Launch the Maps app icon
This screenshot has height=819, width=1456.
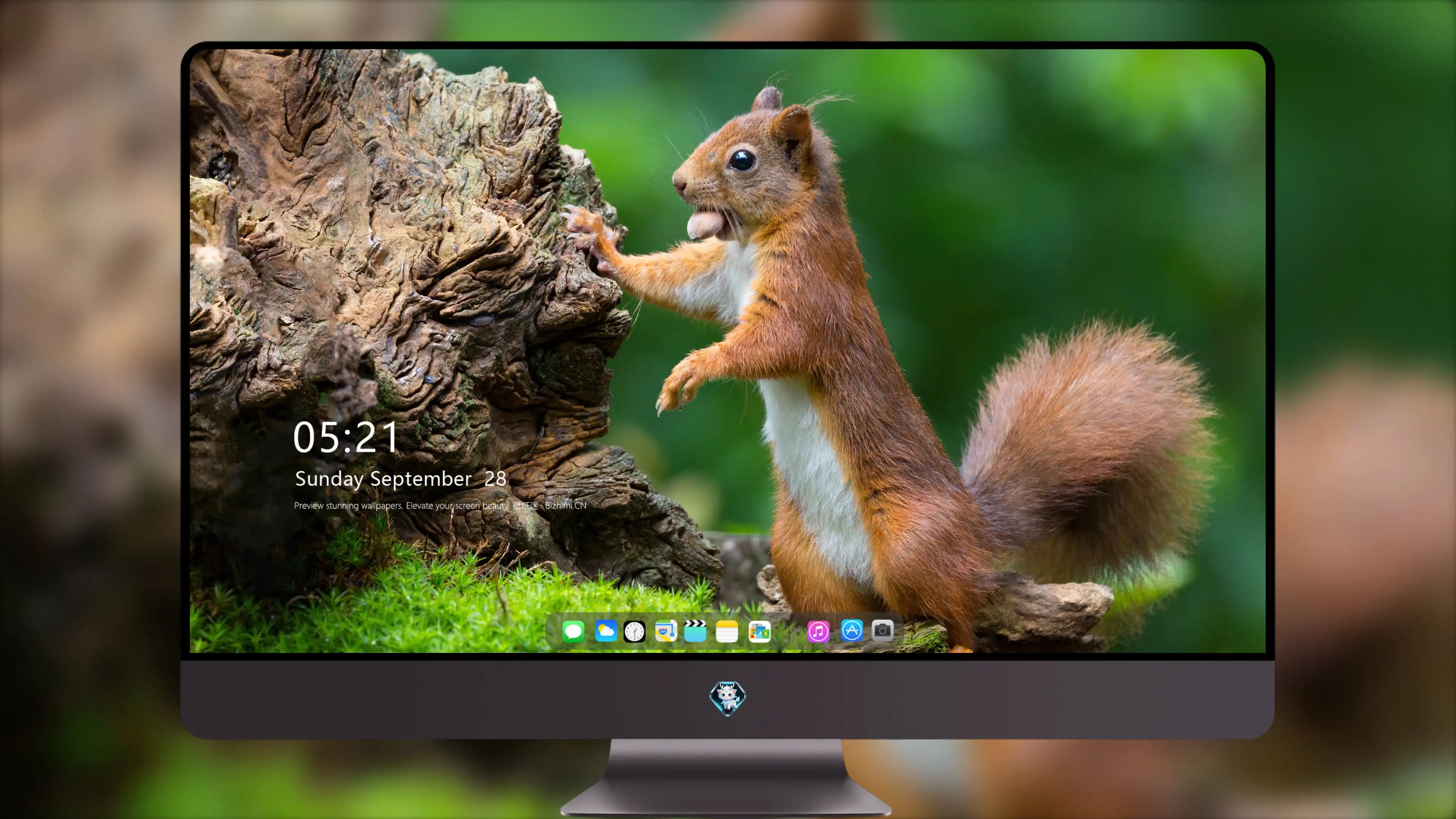click(x=666, y=631)
